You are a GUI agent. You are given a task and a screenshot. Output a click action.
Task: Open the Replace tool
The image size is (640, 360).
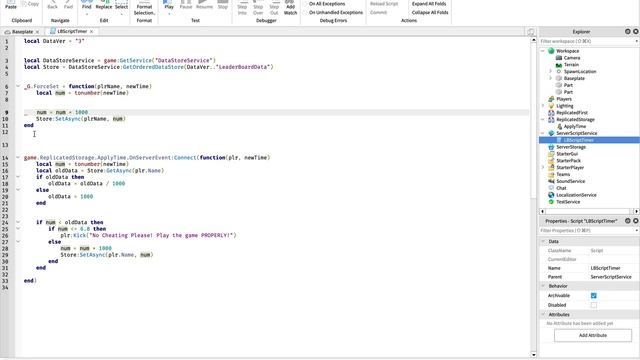coord(104,5)
